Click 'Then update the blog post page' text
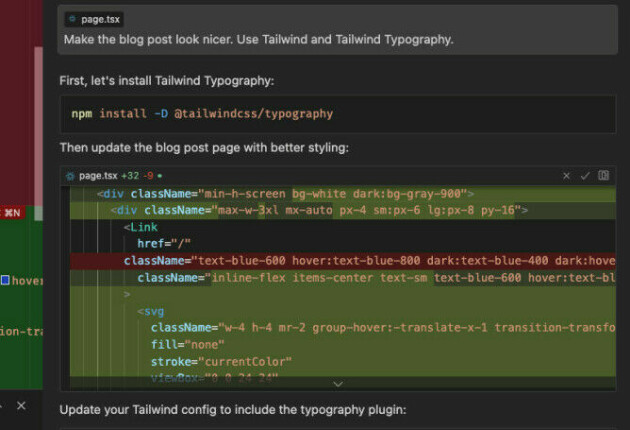The image size is (630, 430). tap(204, 147)
